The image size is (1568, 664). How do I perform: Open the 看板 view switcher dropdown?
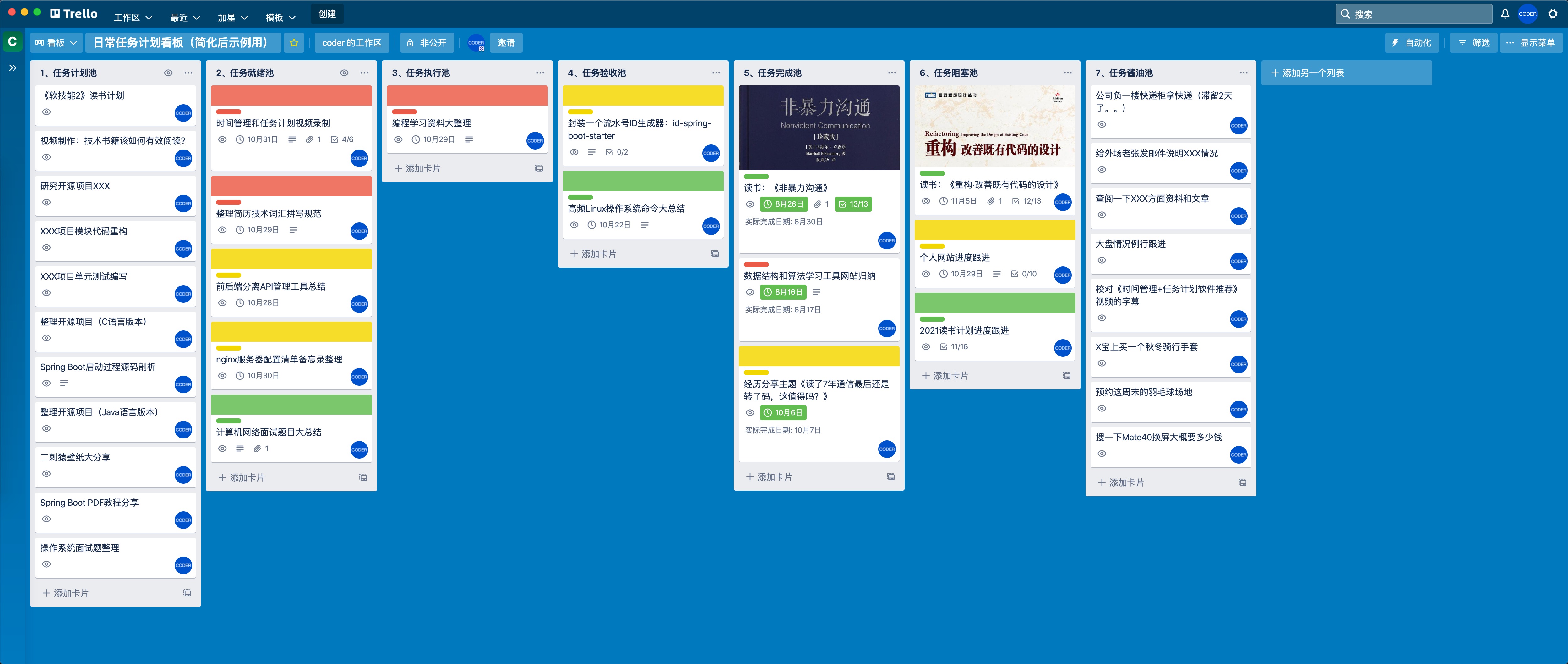[x=56, y=43]
